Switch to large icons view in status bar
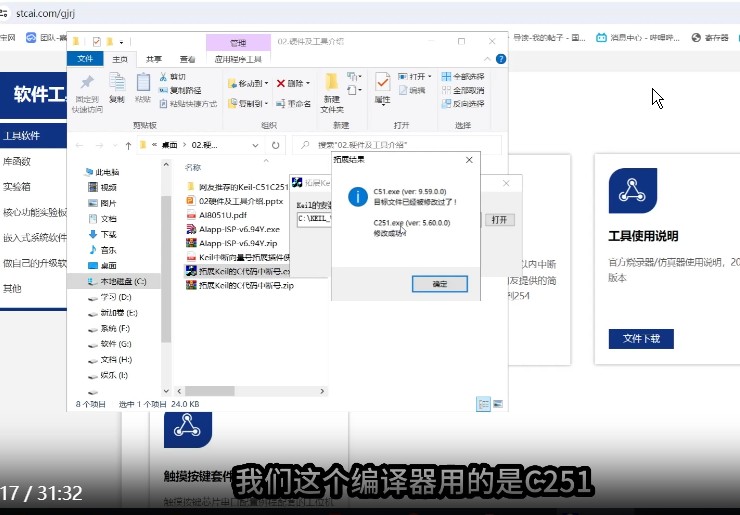The height and width of the screenshot is (515, 740). [x=498, y=404]
